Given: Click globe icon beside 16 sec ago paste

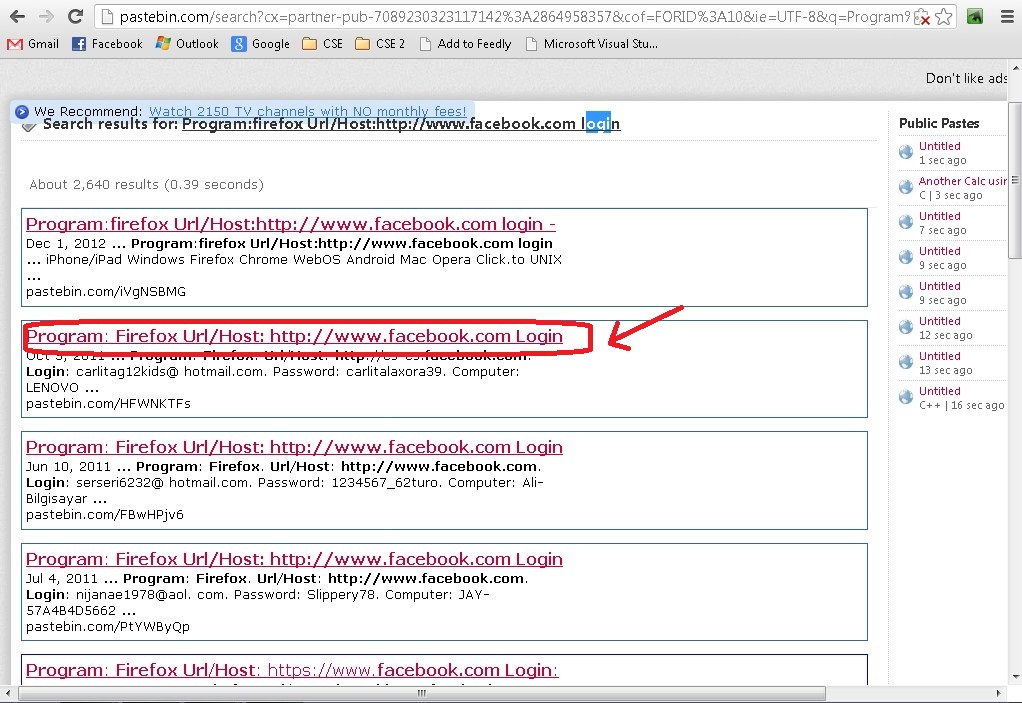Looking at the screenshot, I should pos(906,397).
